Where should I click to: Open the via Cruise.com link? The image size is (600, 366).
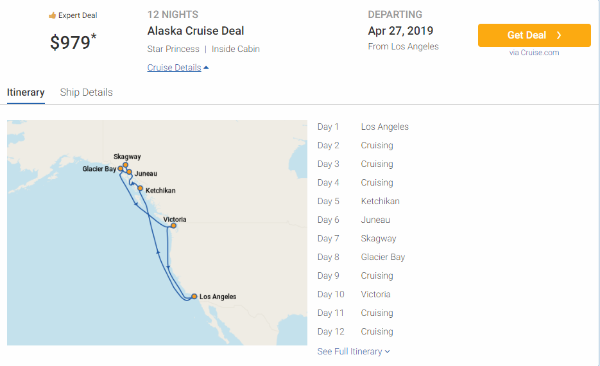(x=534, y=52)
